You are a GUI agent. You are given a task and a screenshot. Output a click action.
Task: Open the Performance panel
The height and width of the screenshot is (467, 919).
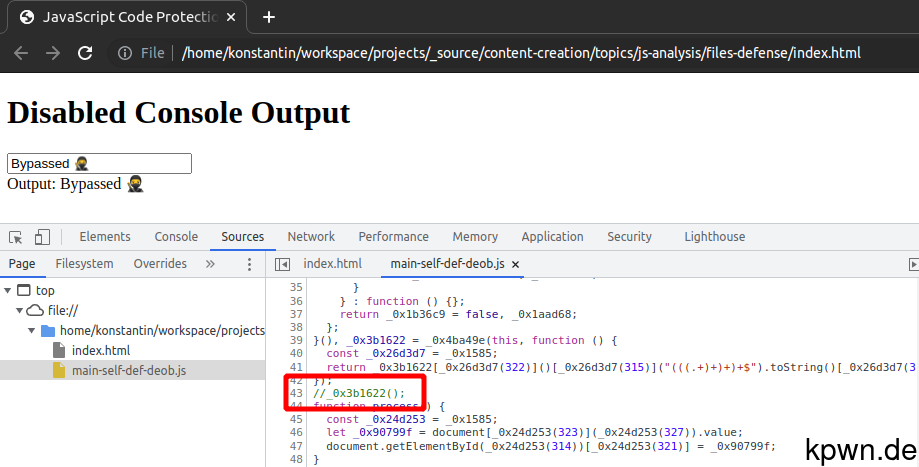(x=393, y=237)
